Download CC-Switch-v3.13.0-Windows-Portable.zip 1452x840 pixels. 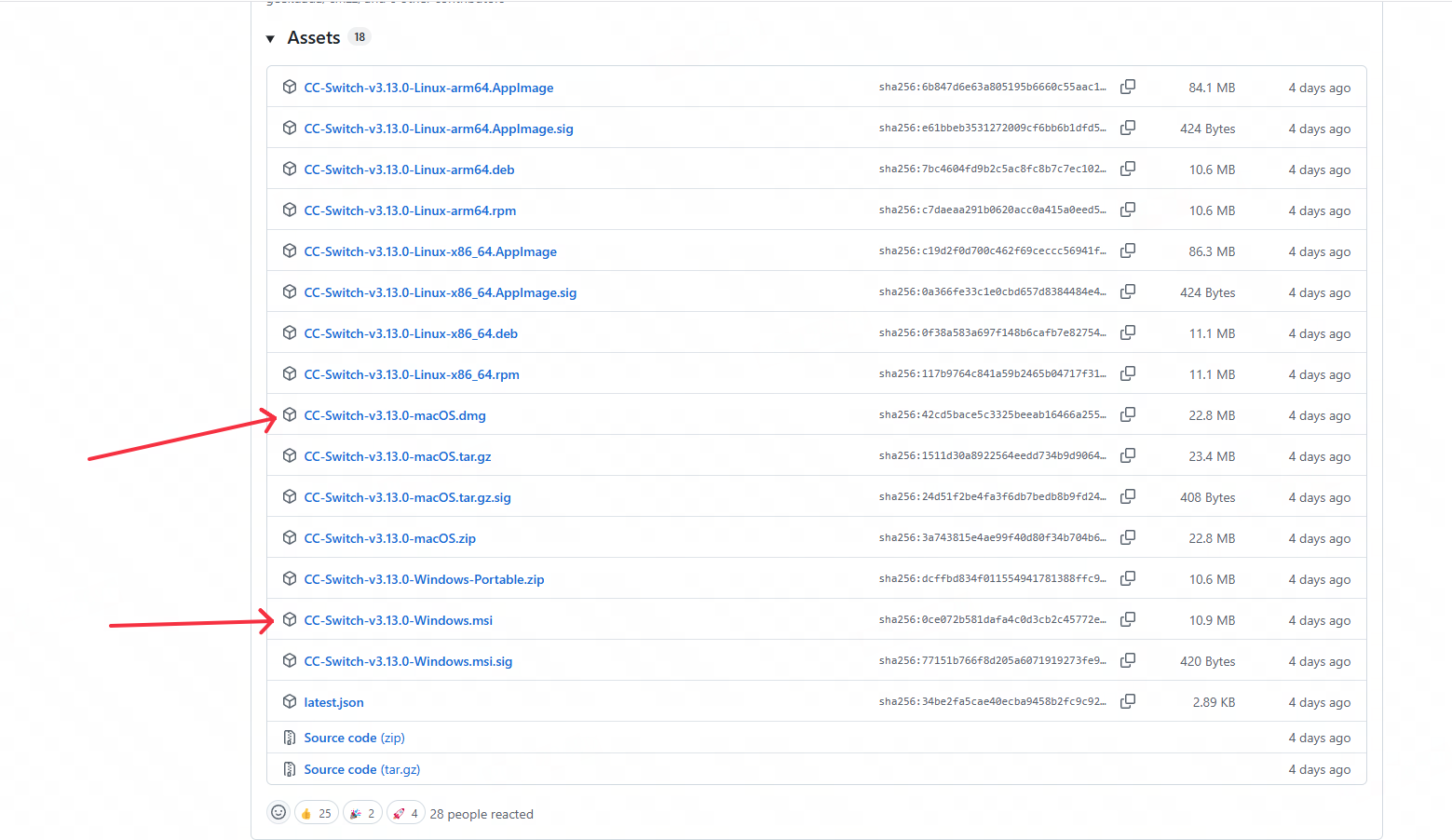(x=424, y=579)
